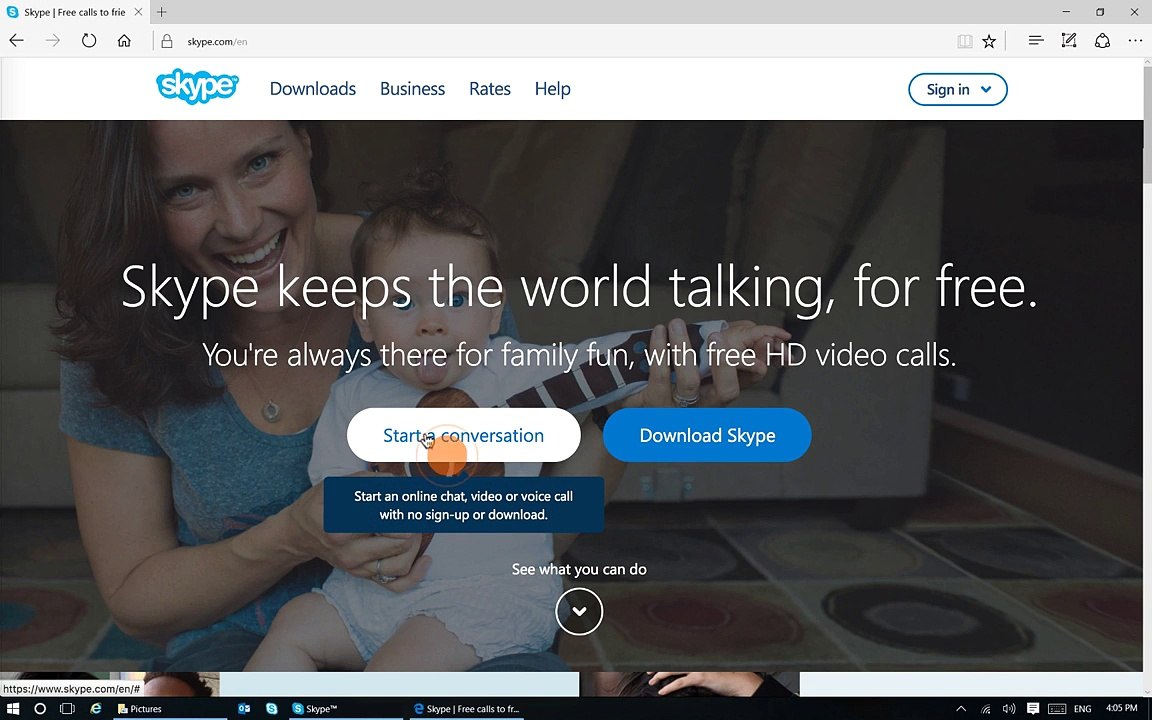Click the Download Skype button

point(707,435)
